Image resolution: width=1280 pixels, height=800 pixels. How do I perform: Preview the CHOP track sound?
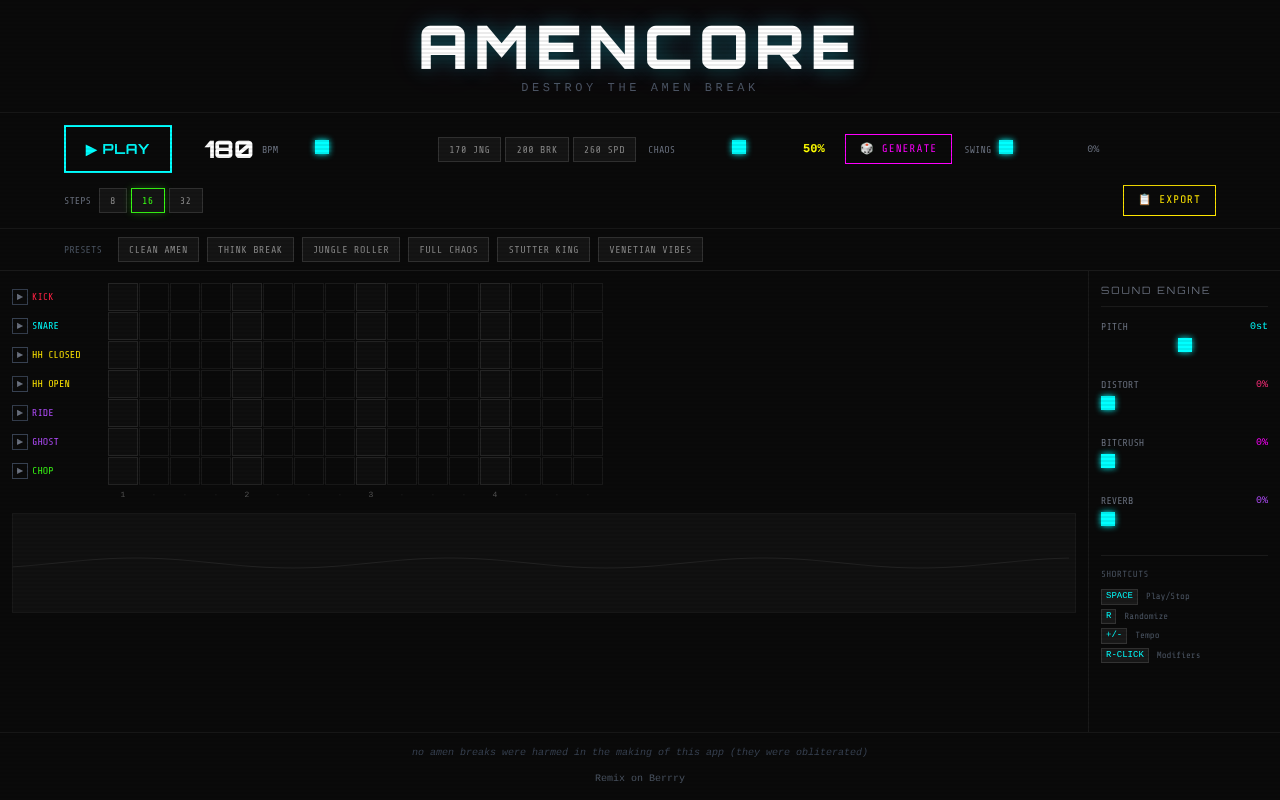tap(20, 471)
